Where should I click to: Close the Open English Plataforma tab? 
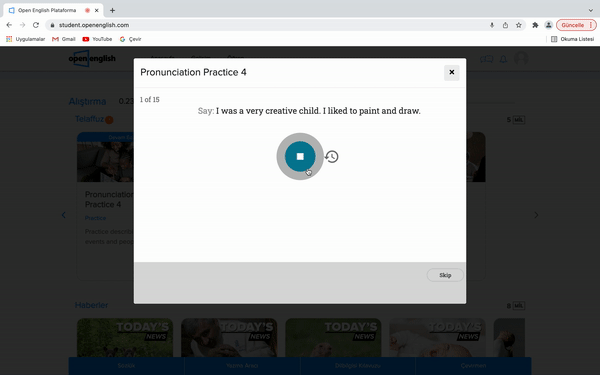pos(97,10)
